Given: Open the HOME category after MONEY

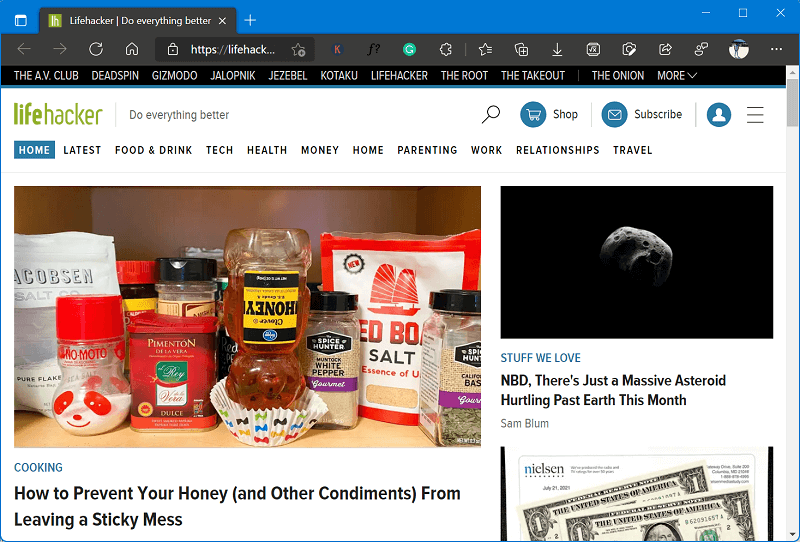Looking at the screenshot, I should pyautogui.click(x=368, y=150).
